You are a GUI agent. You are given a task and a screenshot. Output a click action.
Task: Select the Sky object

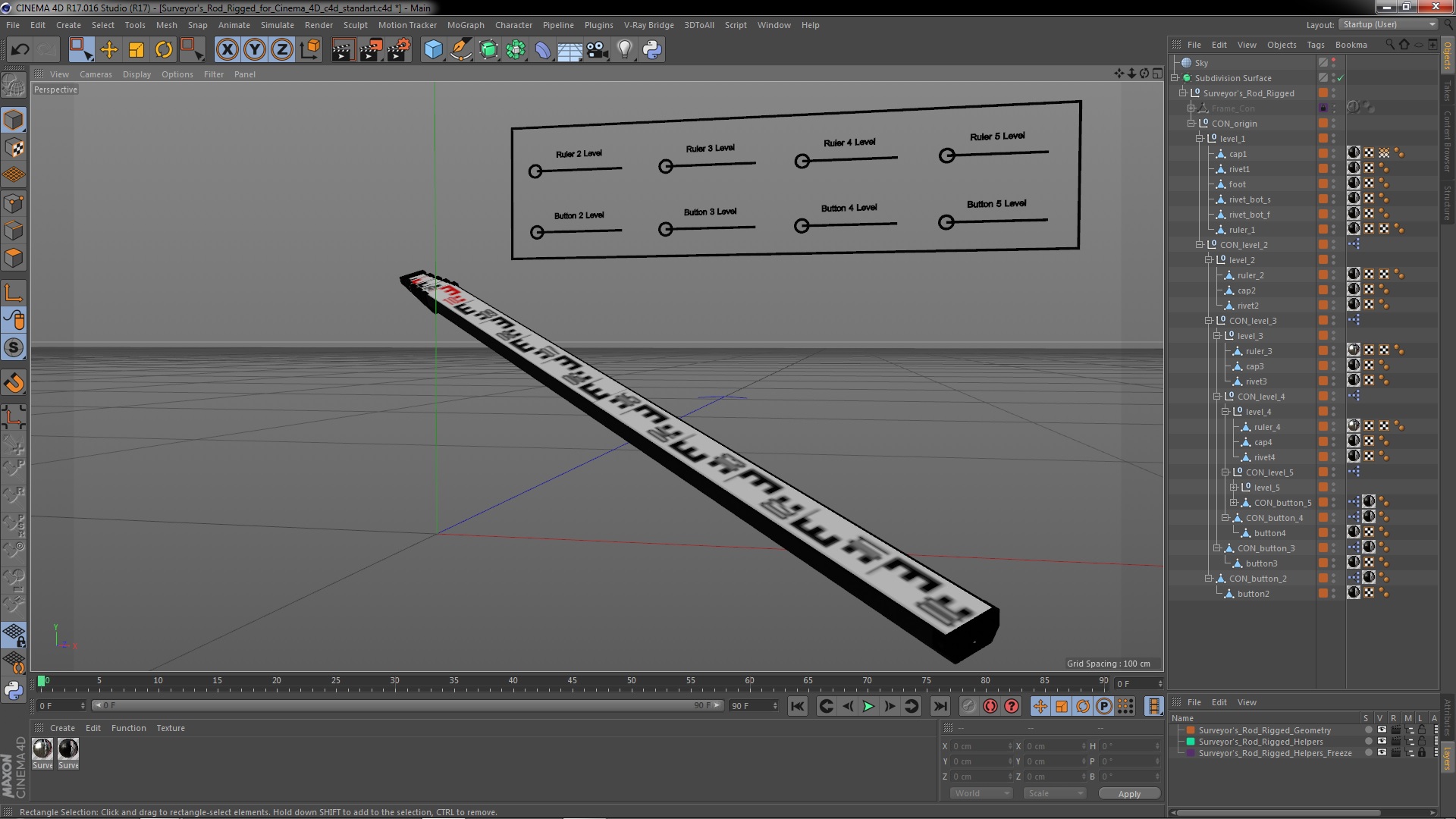[x=1201, y=63]
